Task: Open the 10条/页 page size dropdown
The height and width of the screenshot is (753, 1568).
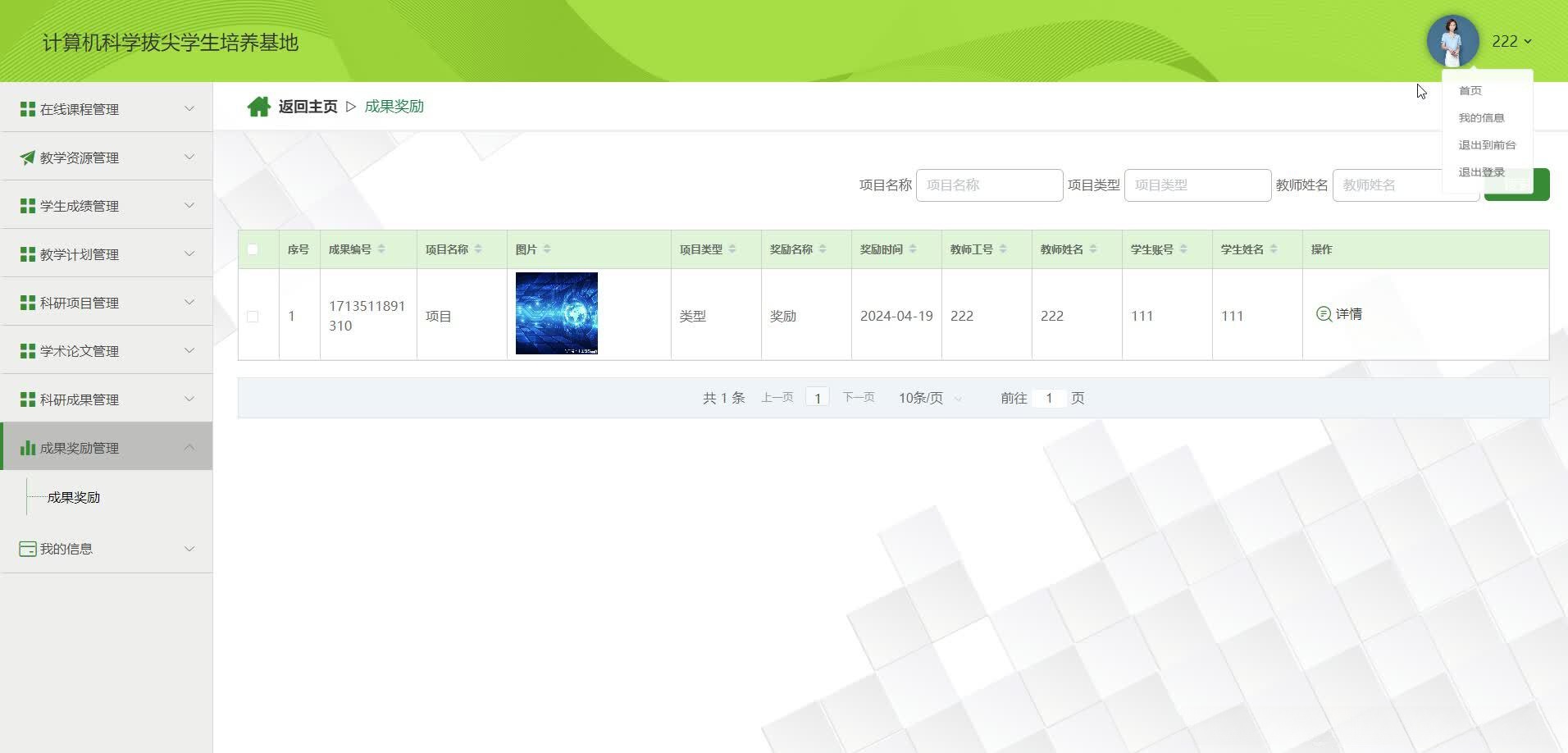Action: pos(931,398)
